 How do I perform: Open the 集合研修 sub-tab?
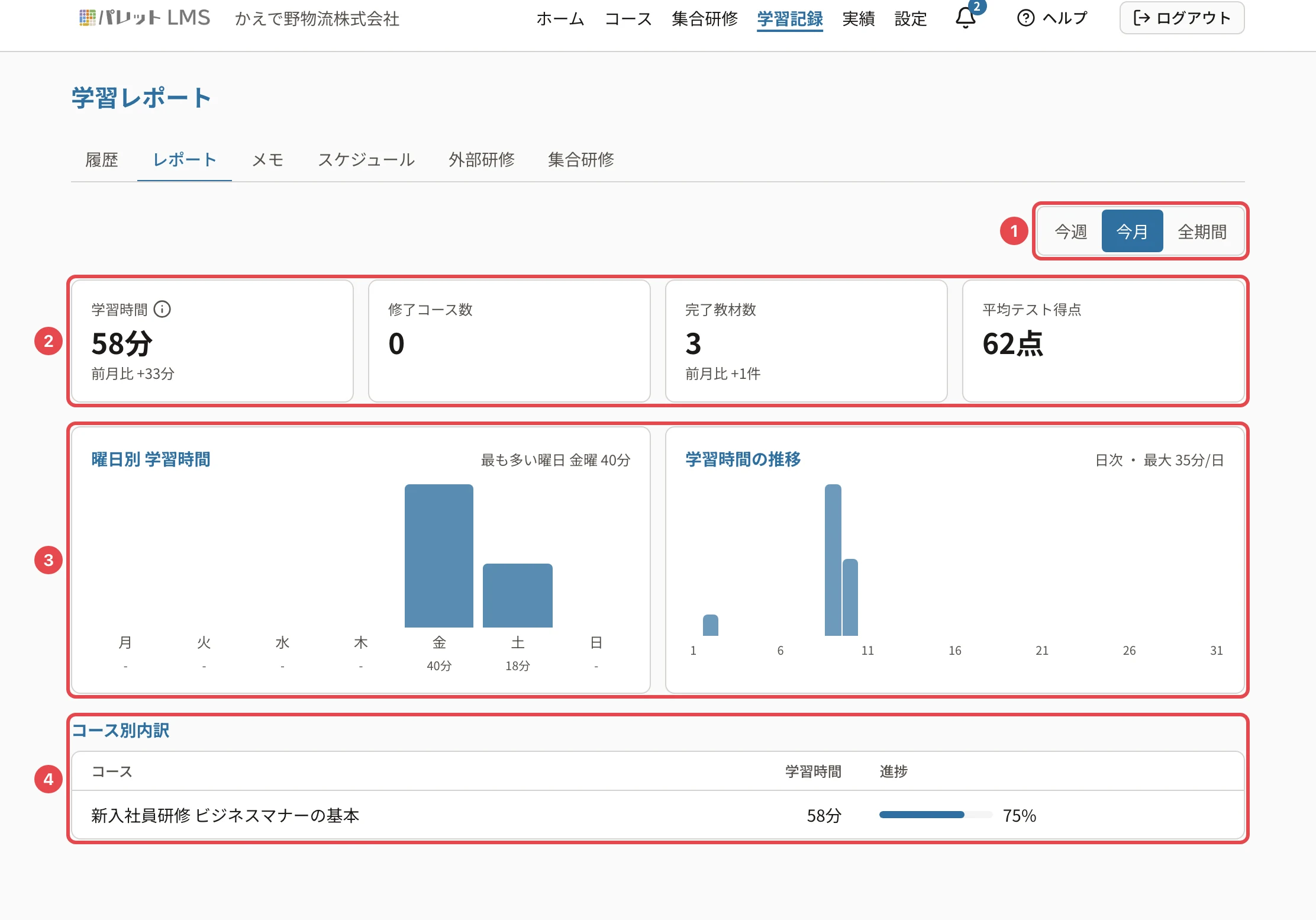[581, 160]
